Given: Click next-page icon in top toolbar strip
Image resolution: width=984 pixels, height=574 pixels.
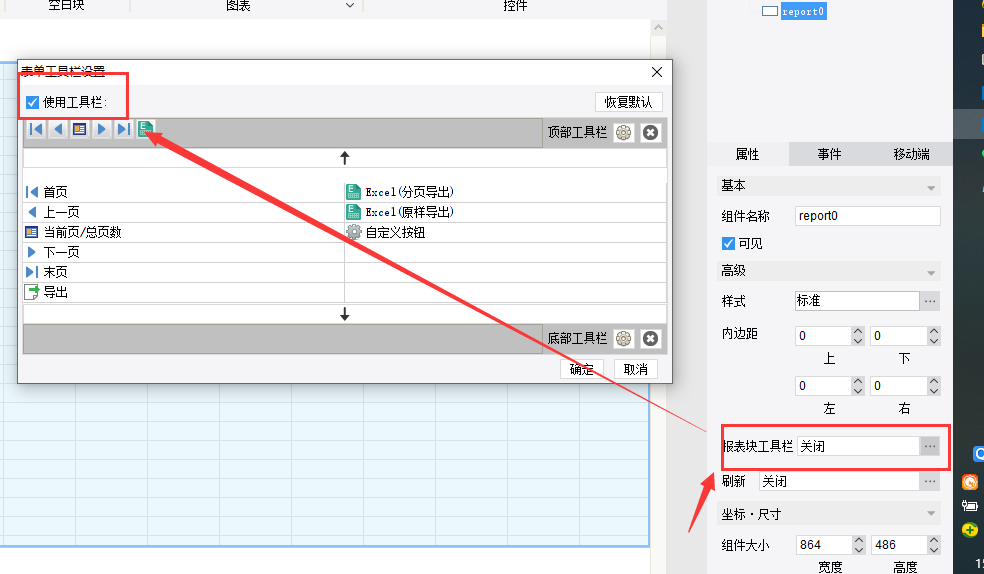Looking at the screenshot, I should pos(101,129).
